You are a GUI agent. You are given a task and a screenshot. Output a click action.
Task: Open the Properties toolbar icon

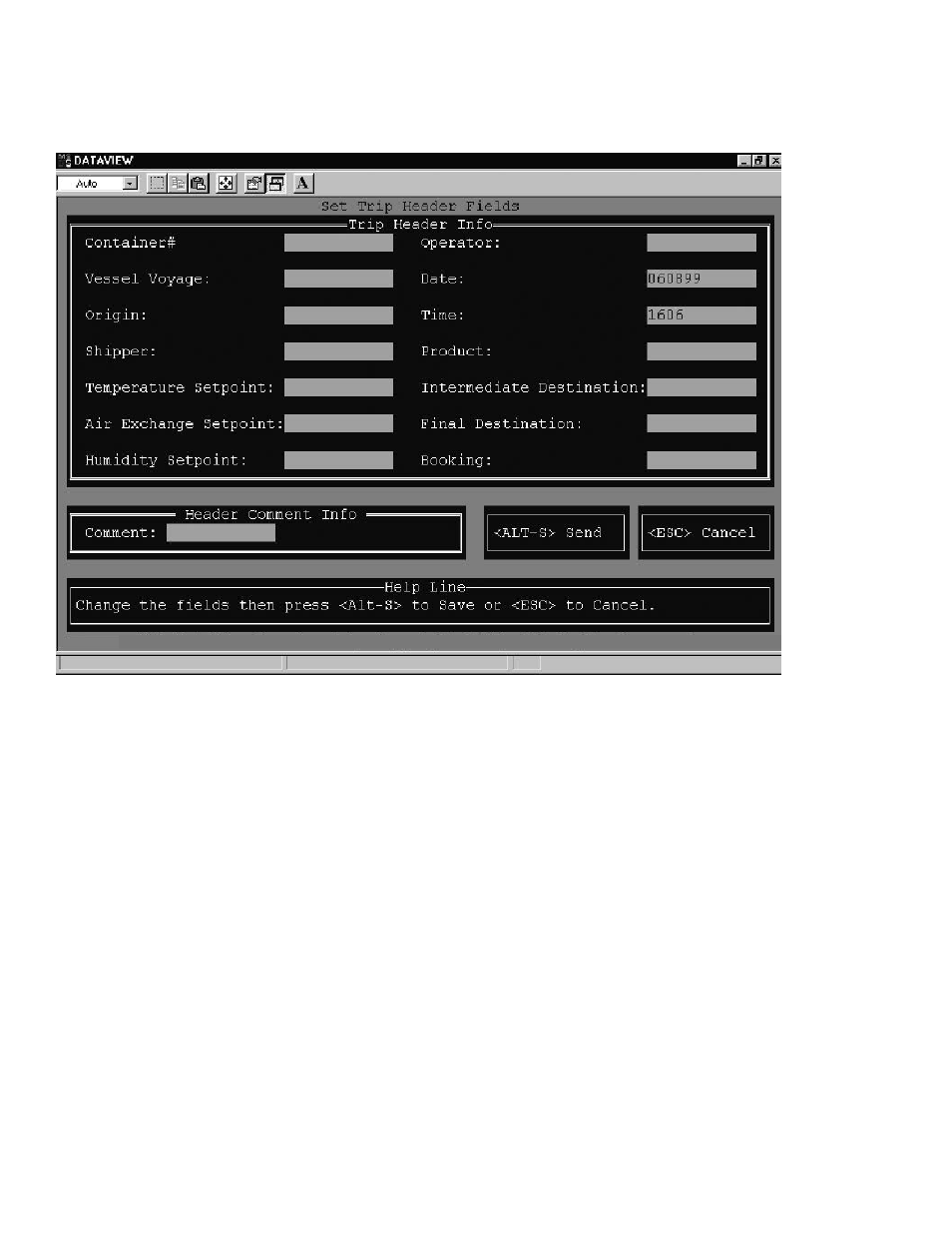(254, 183)
